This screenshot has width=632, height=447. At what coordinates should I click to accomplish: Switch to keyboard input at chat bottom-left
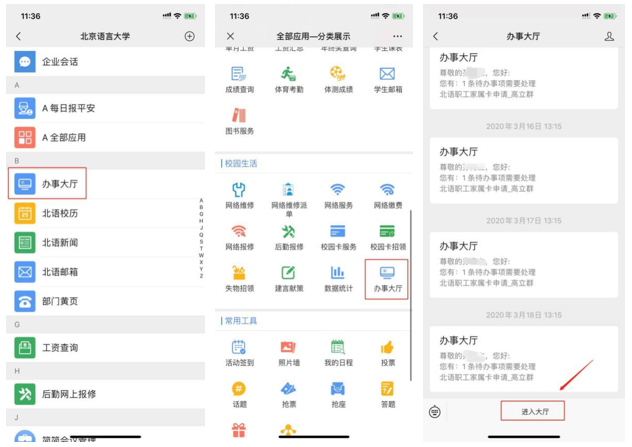click(x=435, y=411)
